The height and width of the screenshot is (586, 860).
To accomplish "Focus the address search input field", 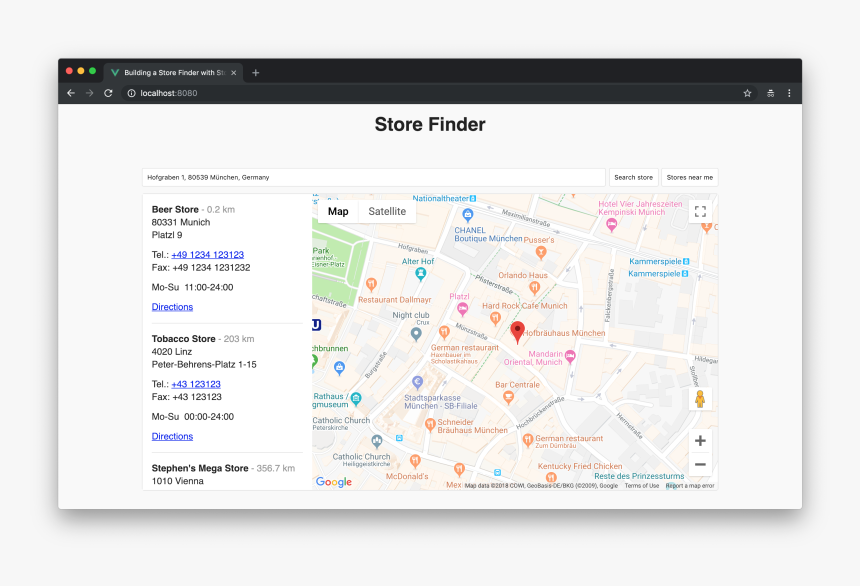I will coord(374,177).
